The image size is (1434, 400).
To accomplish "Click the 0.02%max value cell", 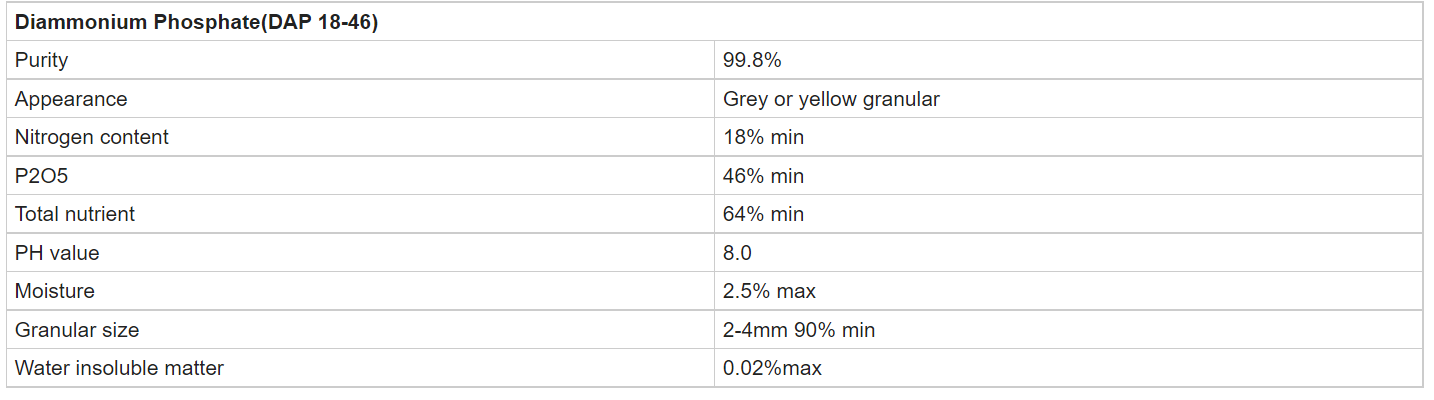I will pos(772,368).
